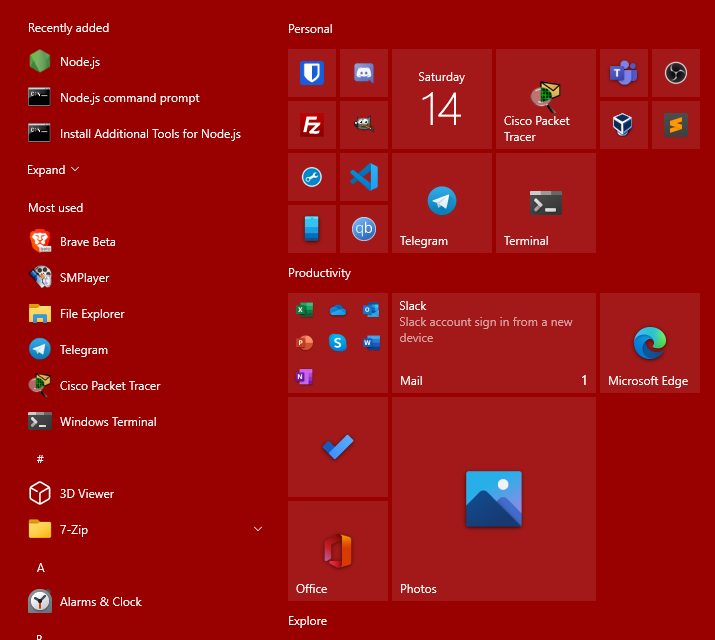Open Skype in the Office folder tile

(338, 342)
